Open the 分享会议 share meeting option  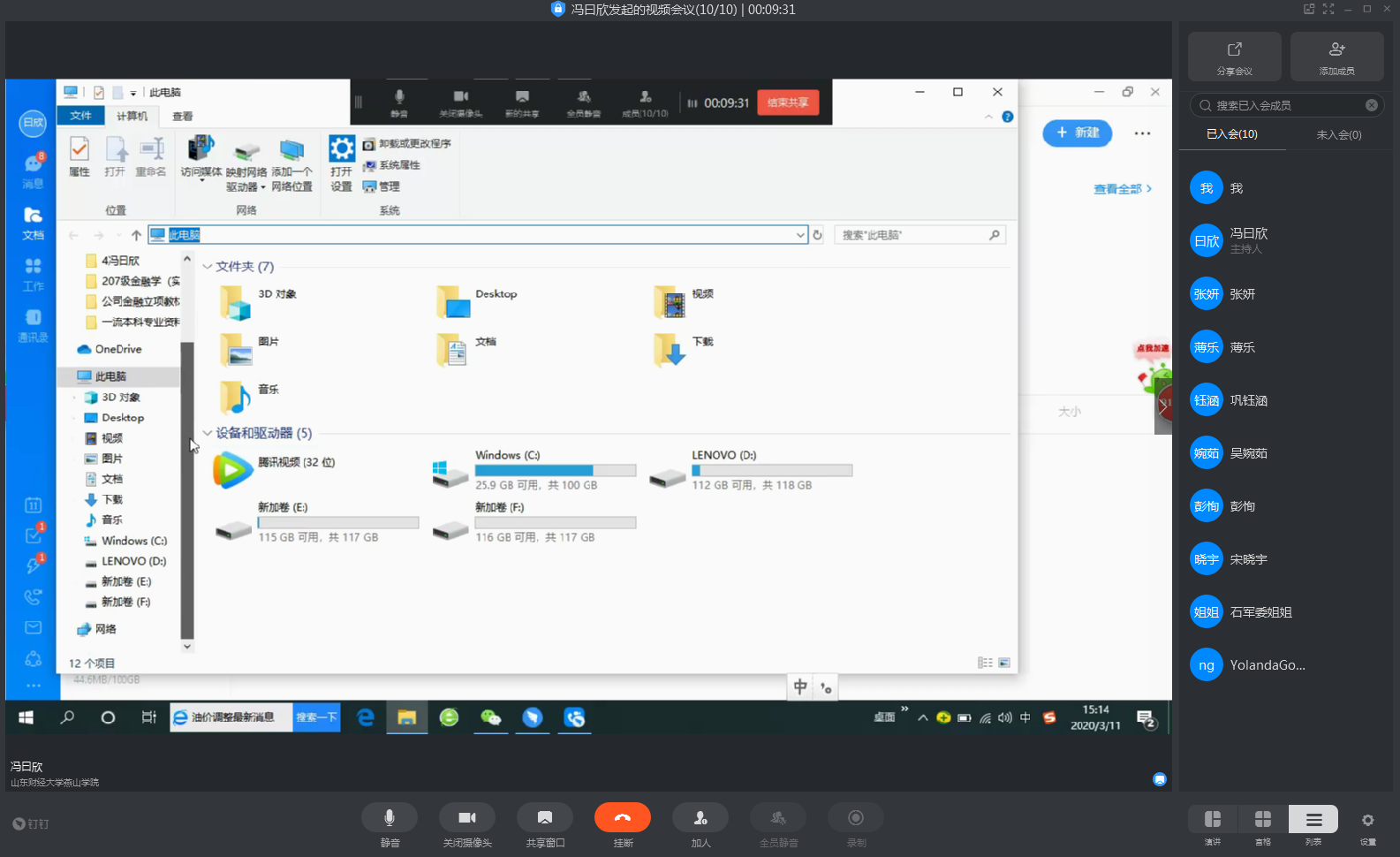pos(1234,57)
